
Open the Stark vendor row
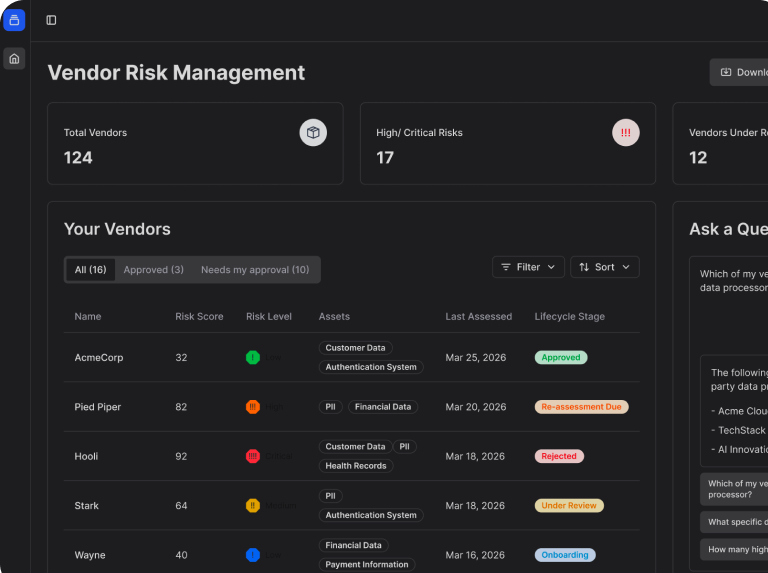click(x=352, y=505)
